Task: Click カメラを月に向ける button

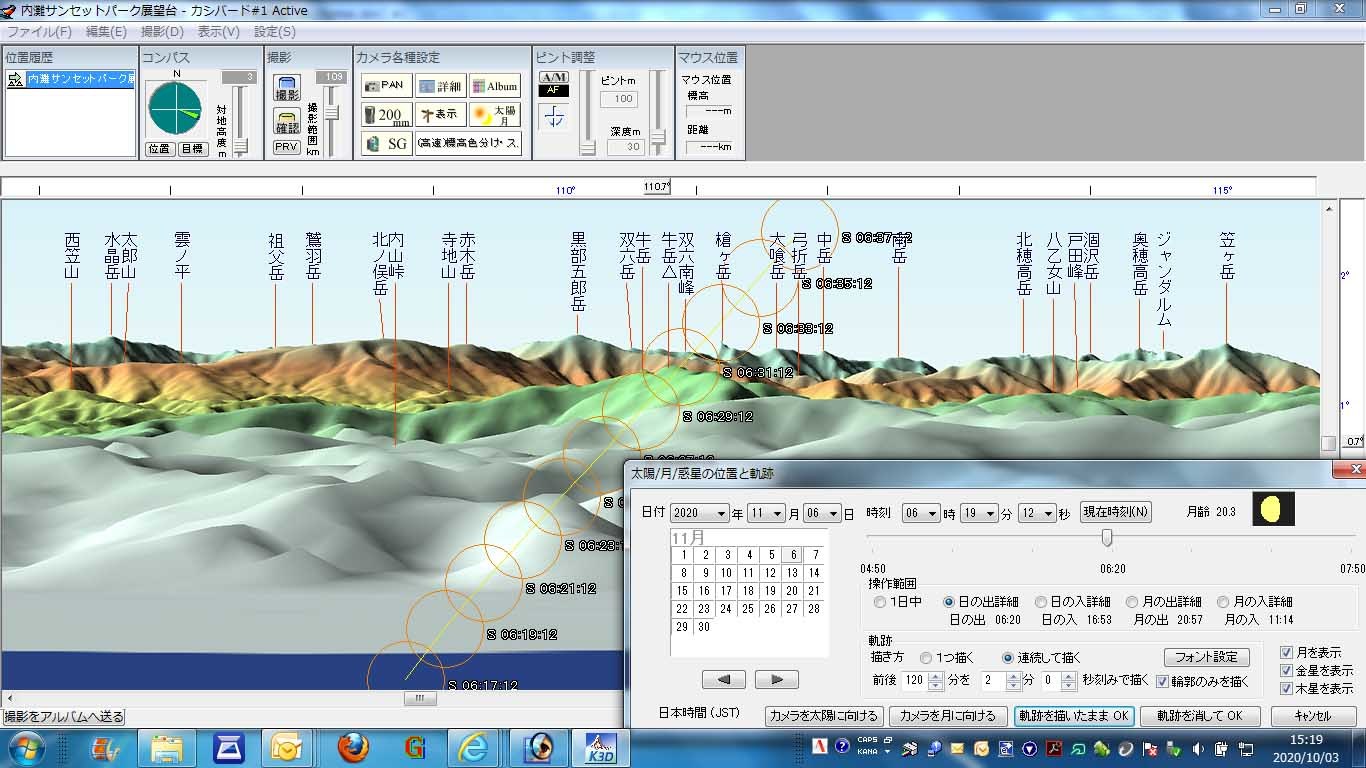Action: pyautogui.click(x=947, y=716)
